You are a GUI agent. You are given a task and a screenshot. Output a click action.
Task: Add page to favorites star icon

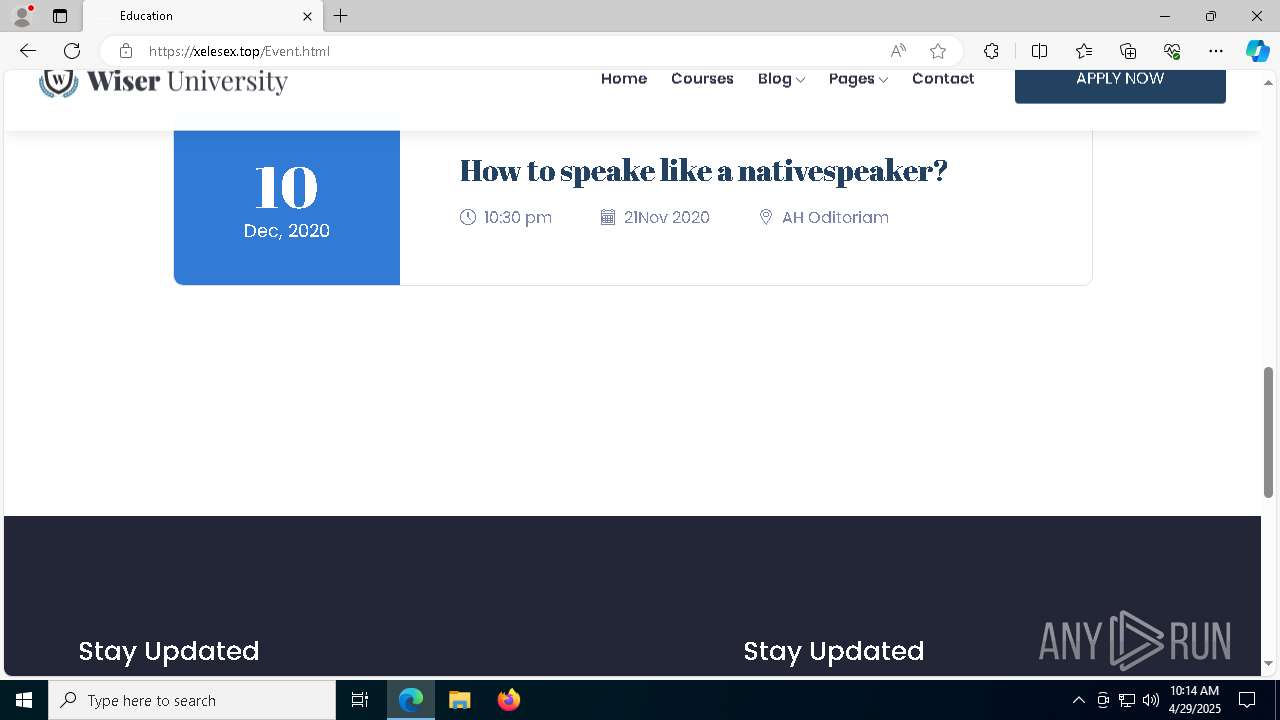[938, 51]
